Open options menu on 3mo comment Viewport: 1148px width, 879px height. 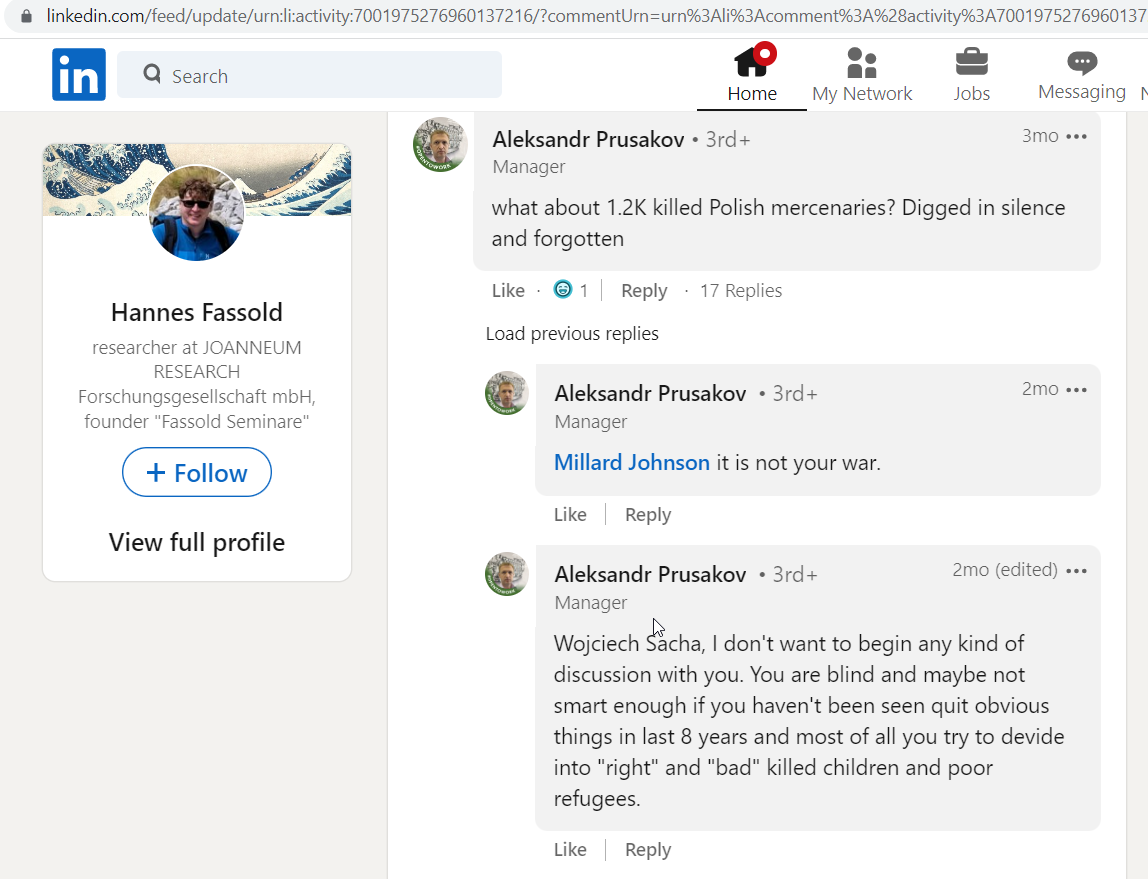tap(1076, 136)
